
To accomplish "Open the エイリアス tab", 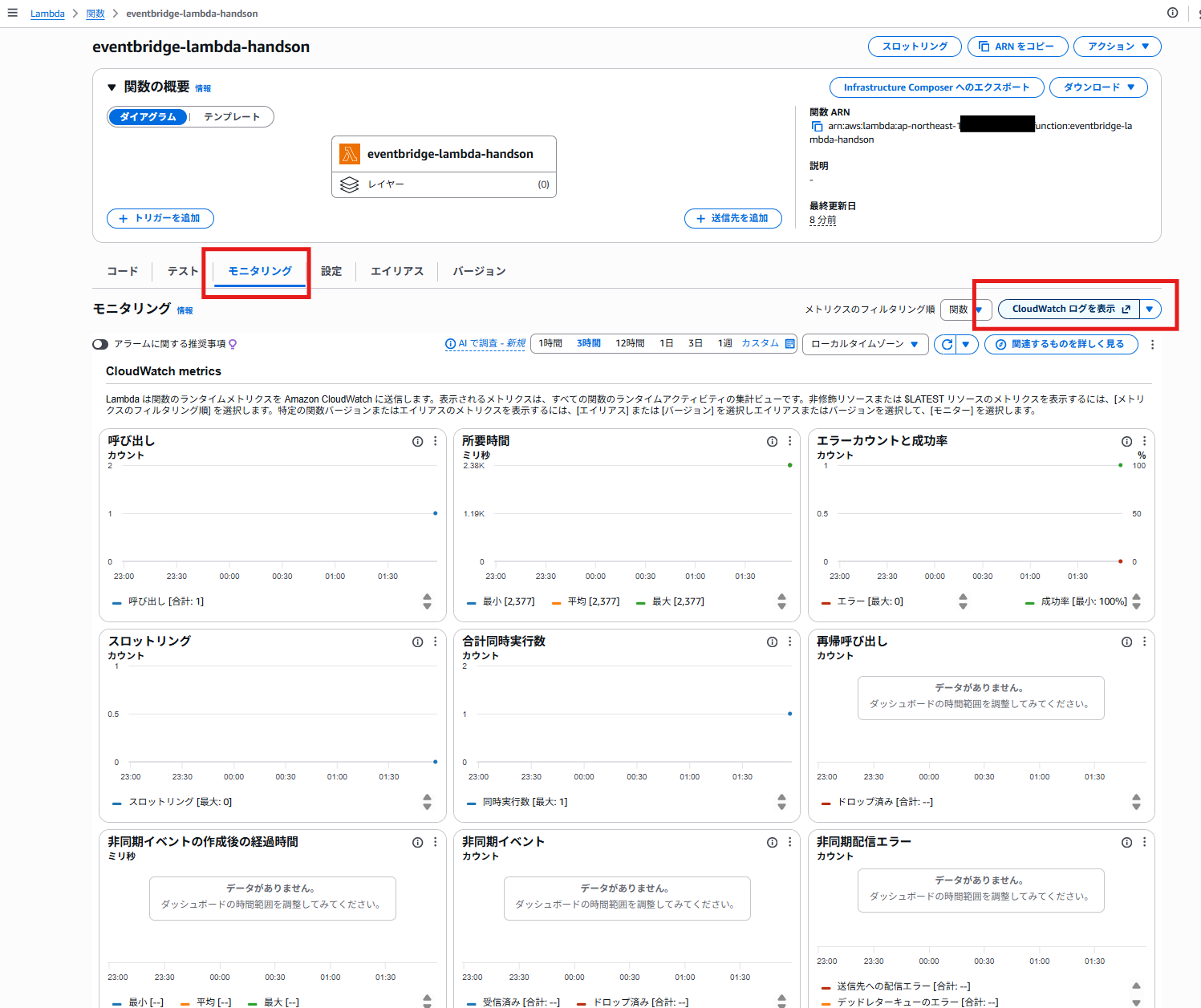I will click(397, 271).
